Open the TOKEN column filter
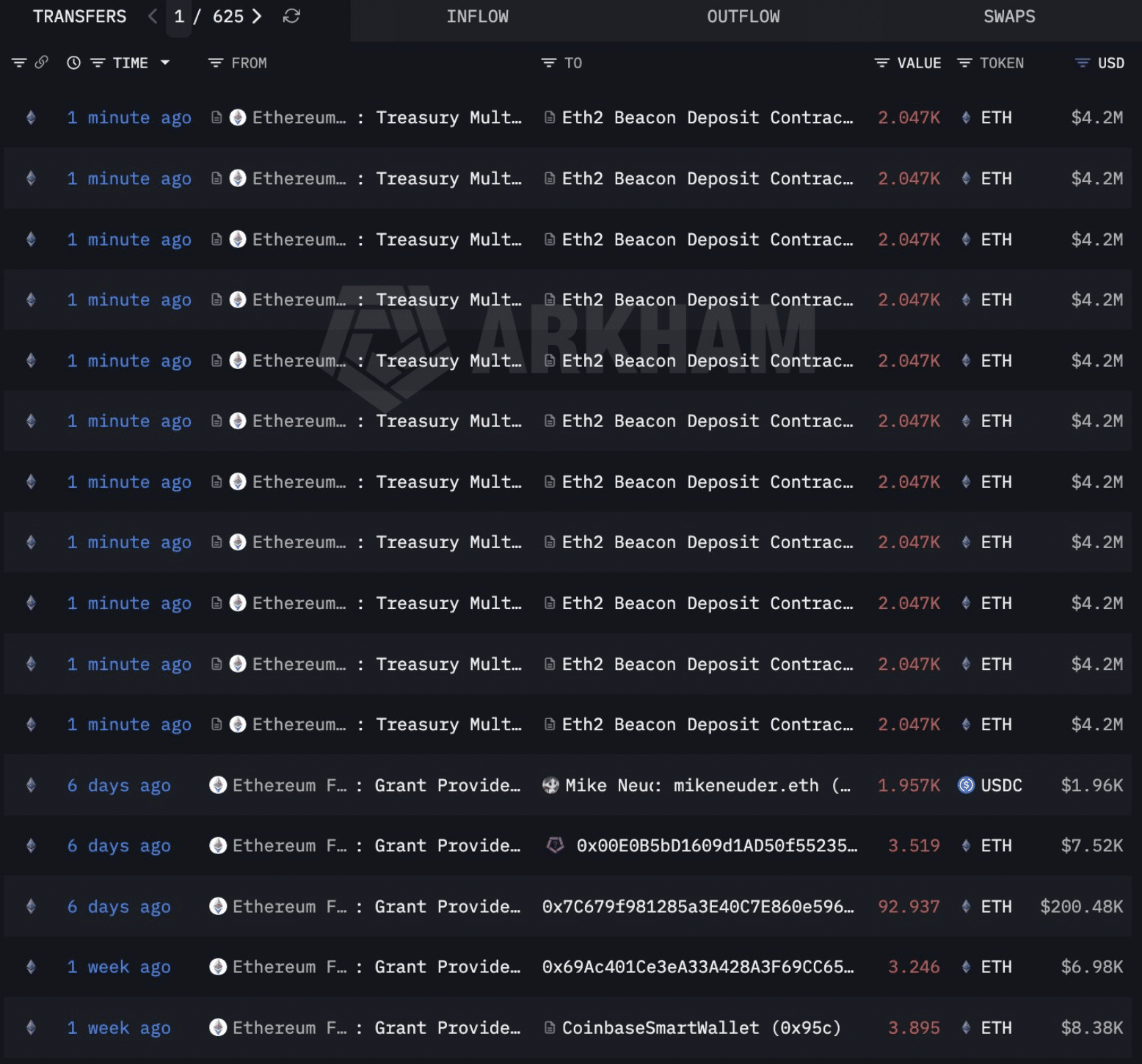 (964, 63)
